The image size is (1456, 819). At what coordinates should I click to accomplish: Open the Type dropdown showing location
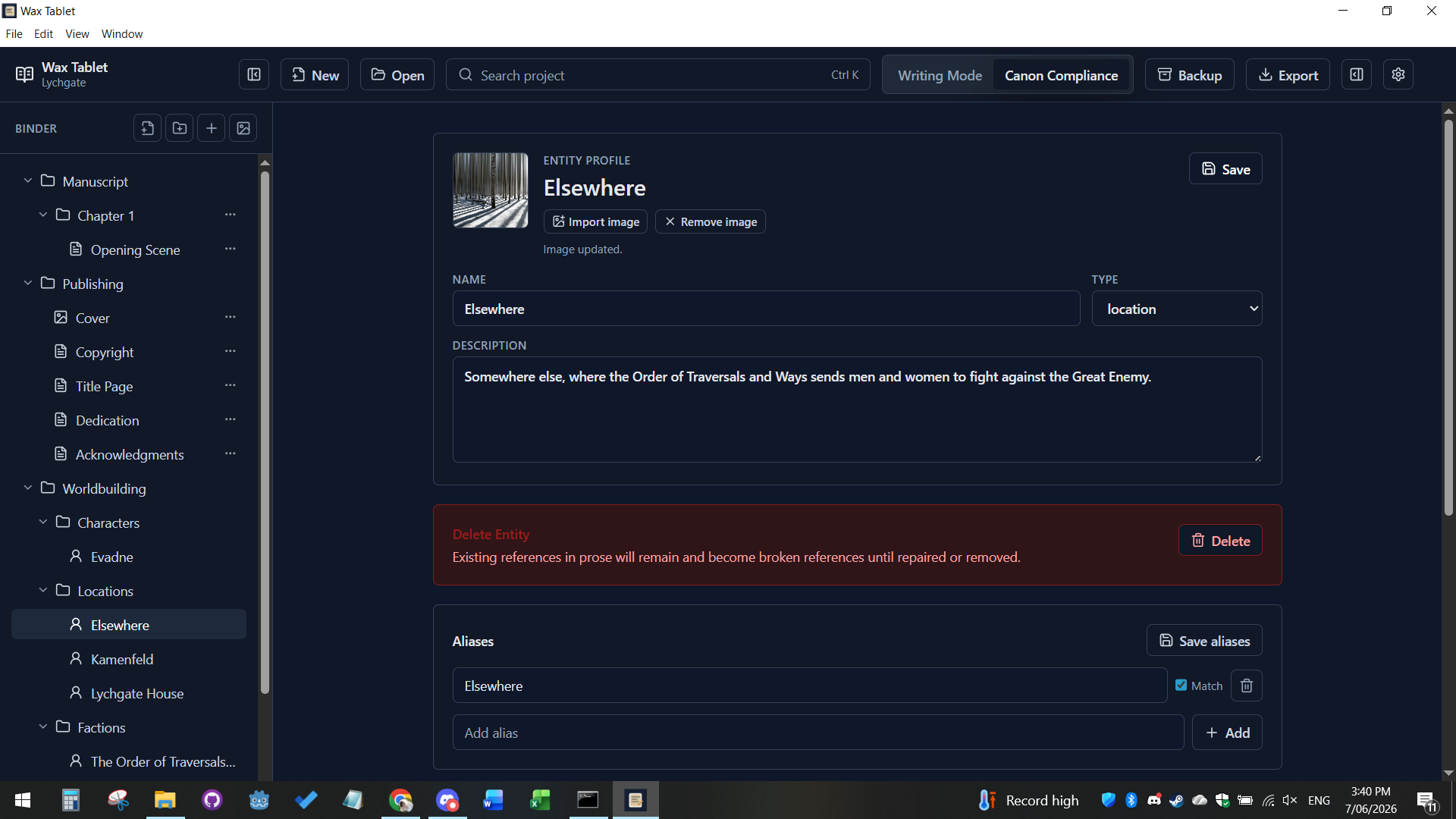point(1177,309)
